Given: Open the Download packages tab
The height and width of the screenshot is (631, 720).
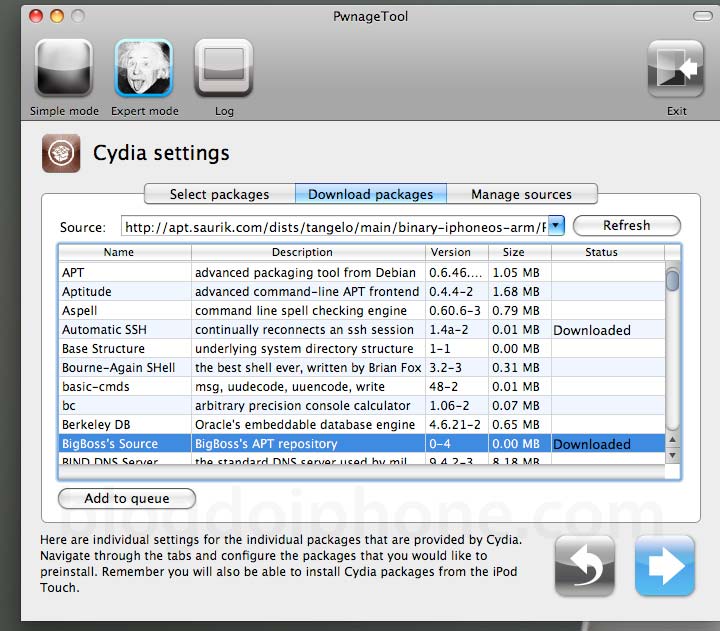Looking at the screenshot, I should 371,194.
